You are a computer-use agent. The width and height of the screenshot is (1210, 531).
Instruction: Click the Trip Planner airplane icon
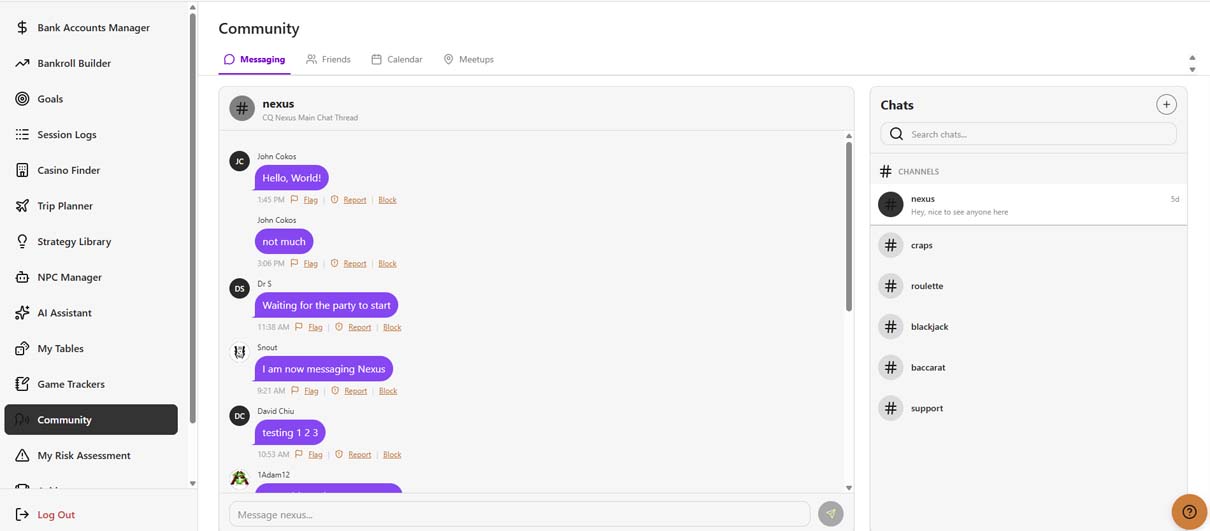[22, 206]
